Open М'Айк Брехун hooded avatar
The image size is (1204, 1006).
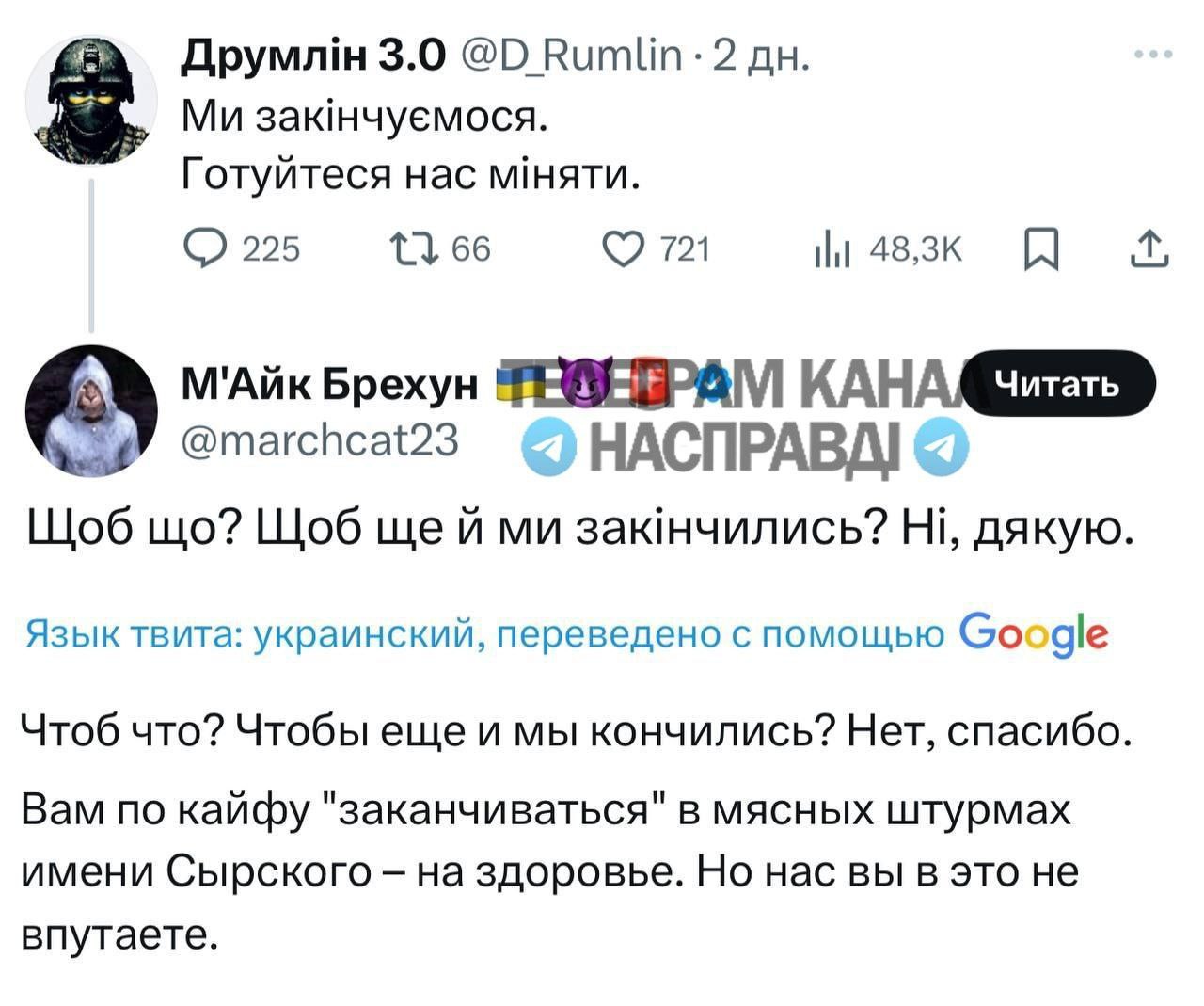(x=91, y=410)
